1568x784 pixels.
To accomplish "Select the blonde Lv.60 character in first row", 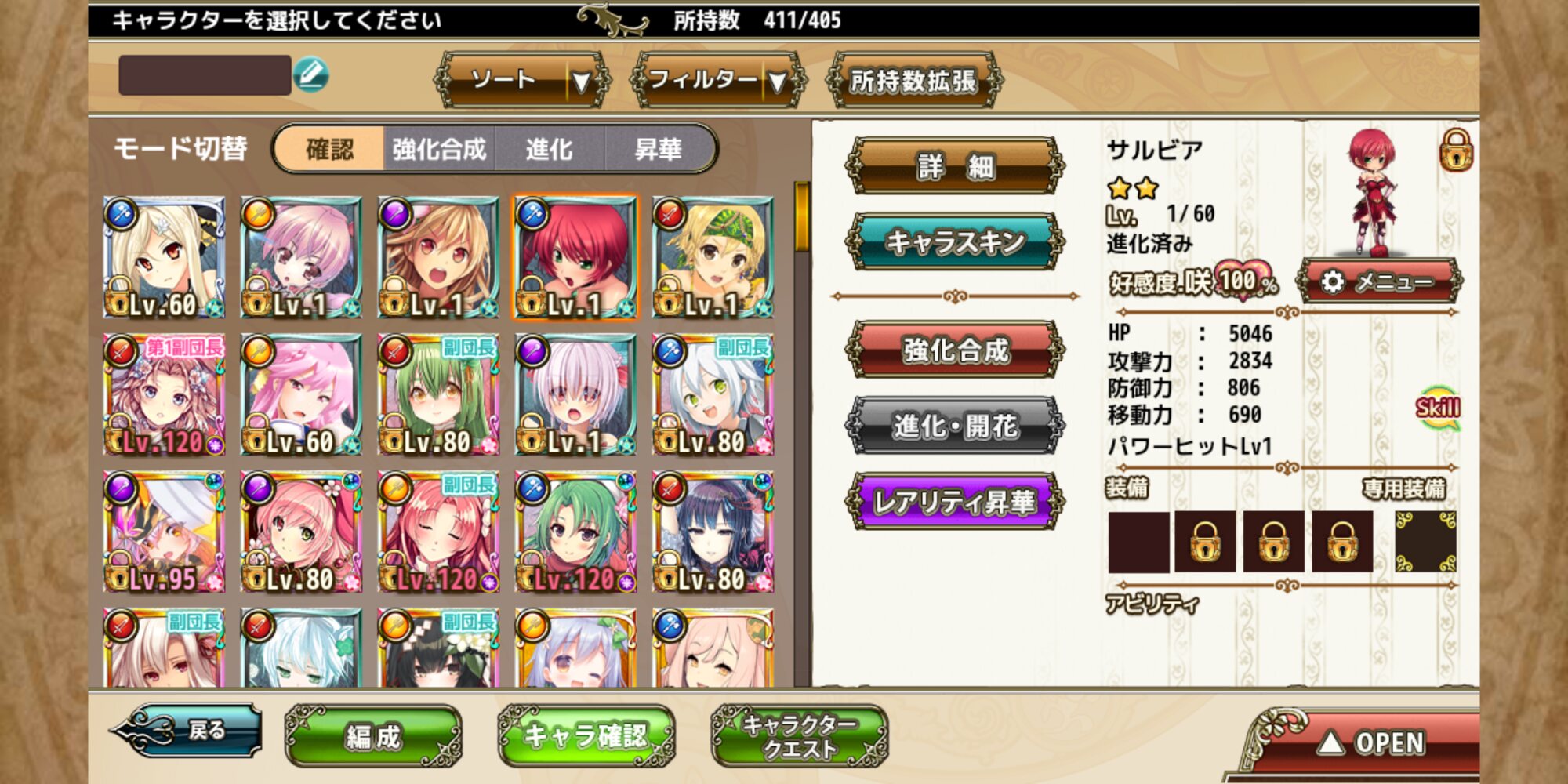I will point(164,258).
